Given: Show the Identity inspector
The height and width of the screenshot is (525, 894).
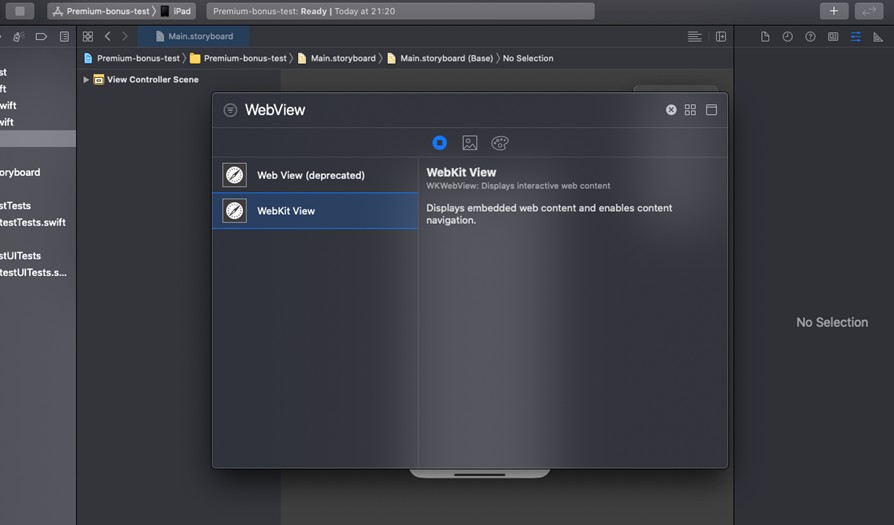Looking at the screenshot, I should click(x=833, y=36).
